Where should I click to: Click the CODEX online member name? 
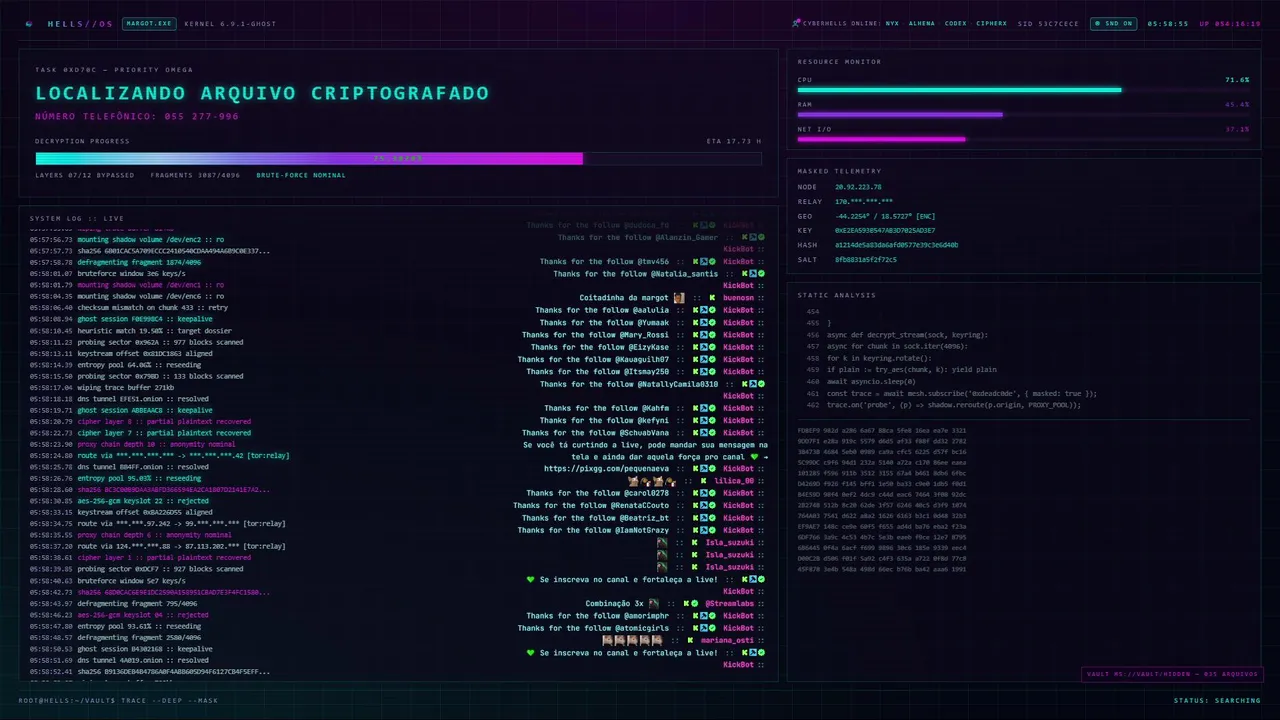point(956,23)
